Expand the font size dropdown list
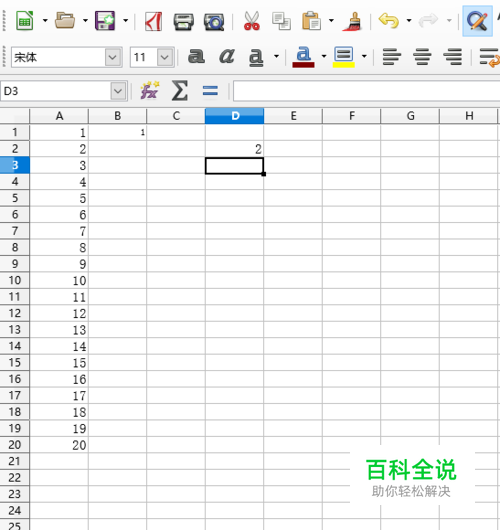Image resolution: width=500 pixels, height=530 pixels. click(x=165, y=57)
